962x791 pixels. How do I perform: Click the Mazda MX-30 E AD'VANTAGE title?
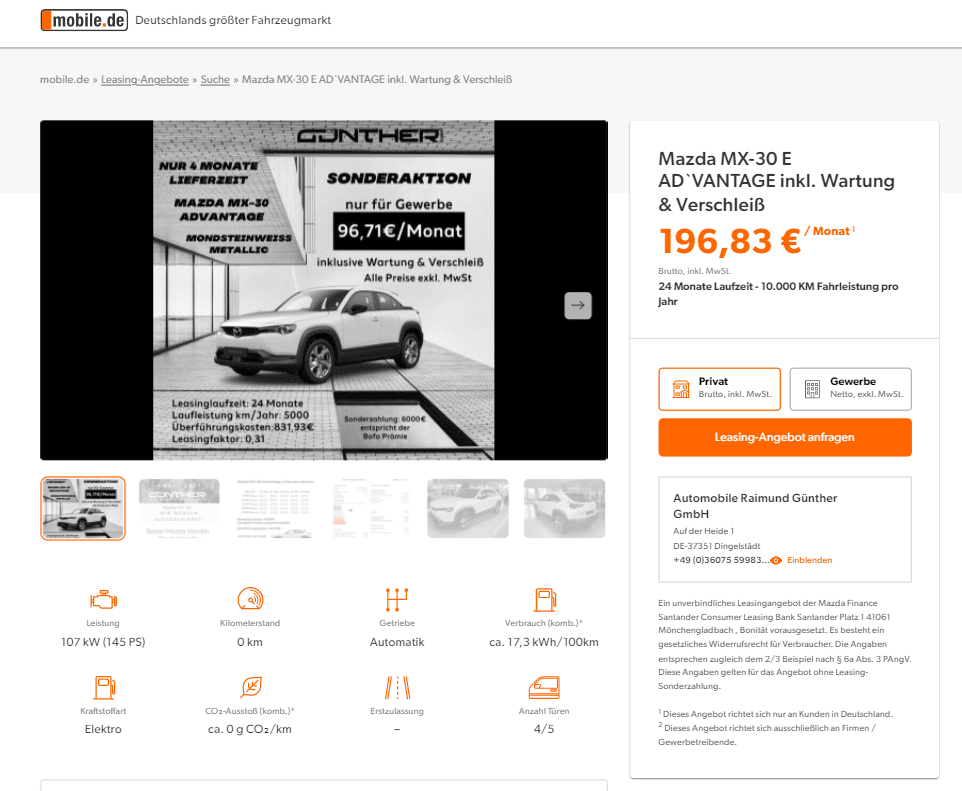coord(777,181)
